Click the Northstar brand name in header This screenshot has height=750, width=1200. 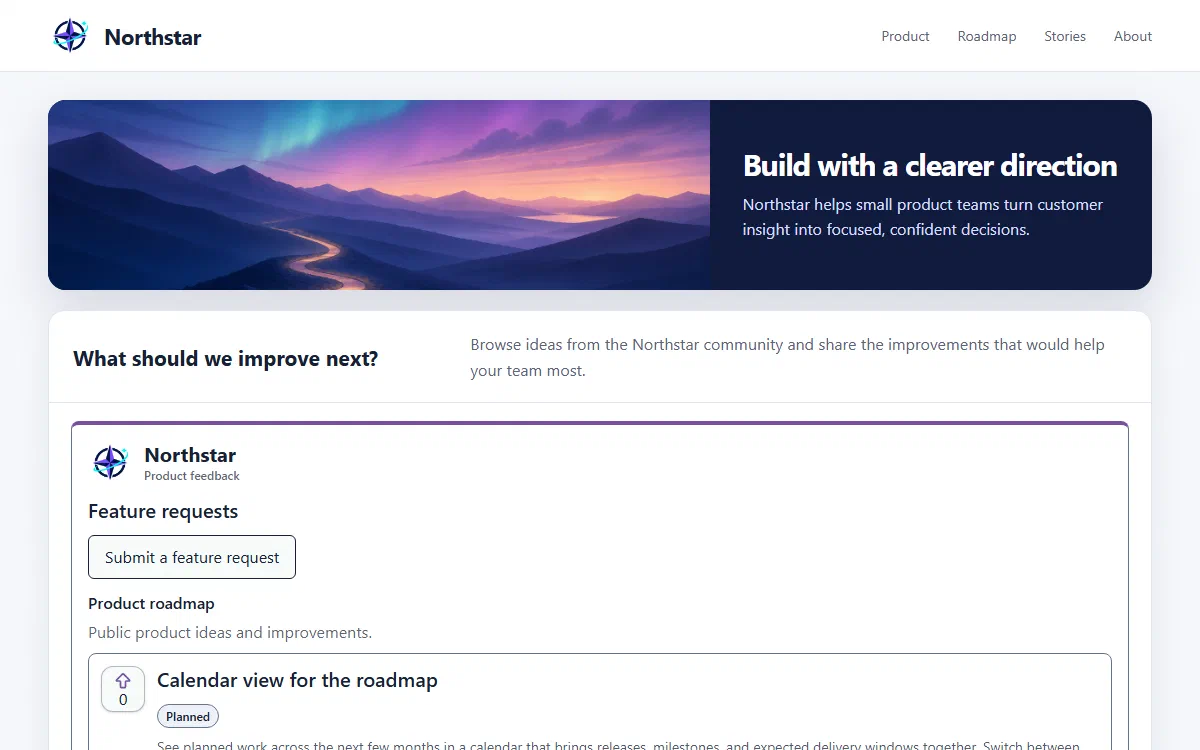153,37
